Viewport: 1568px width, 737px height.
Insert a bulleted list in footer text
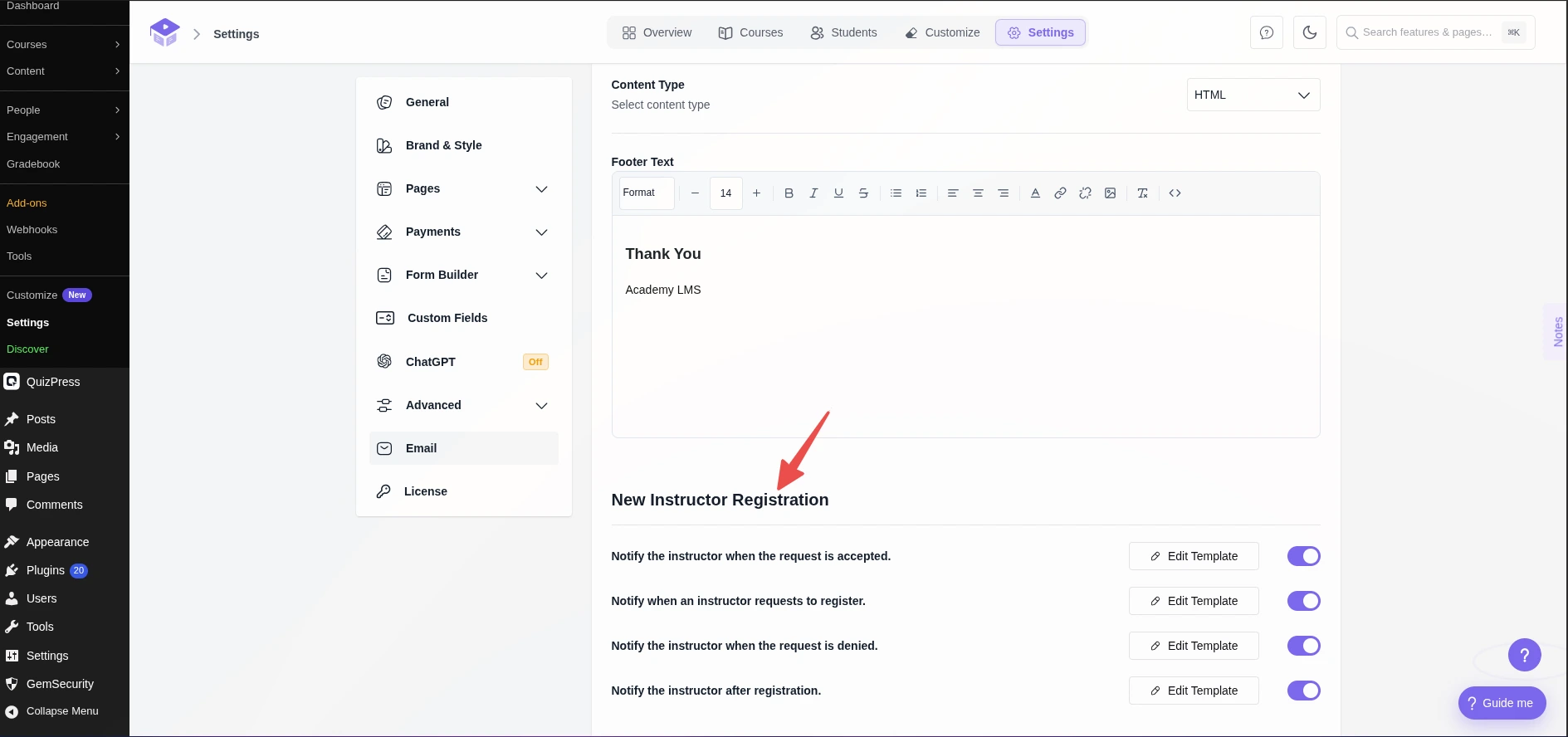(x=896, y=193)
